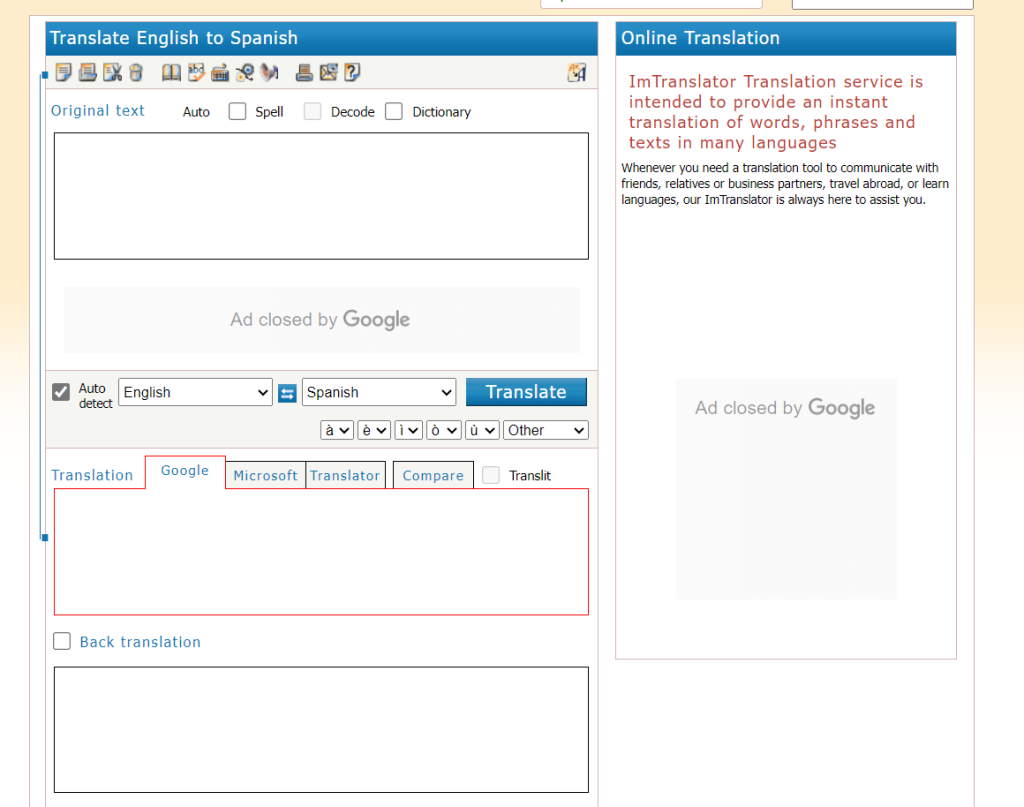Expand the ù accent character dropdown
1024x807 pixels.
(483, 430)
